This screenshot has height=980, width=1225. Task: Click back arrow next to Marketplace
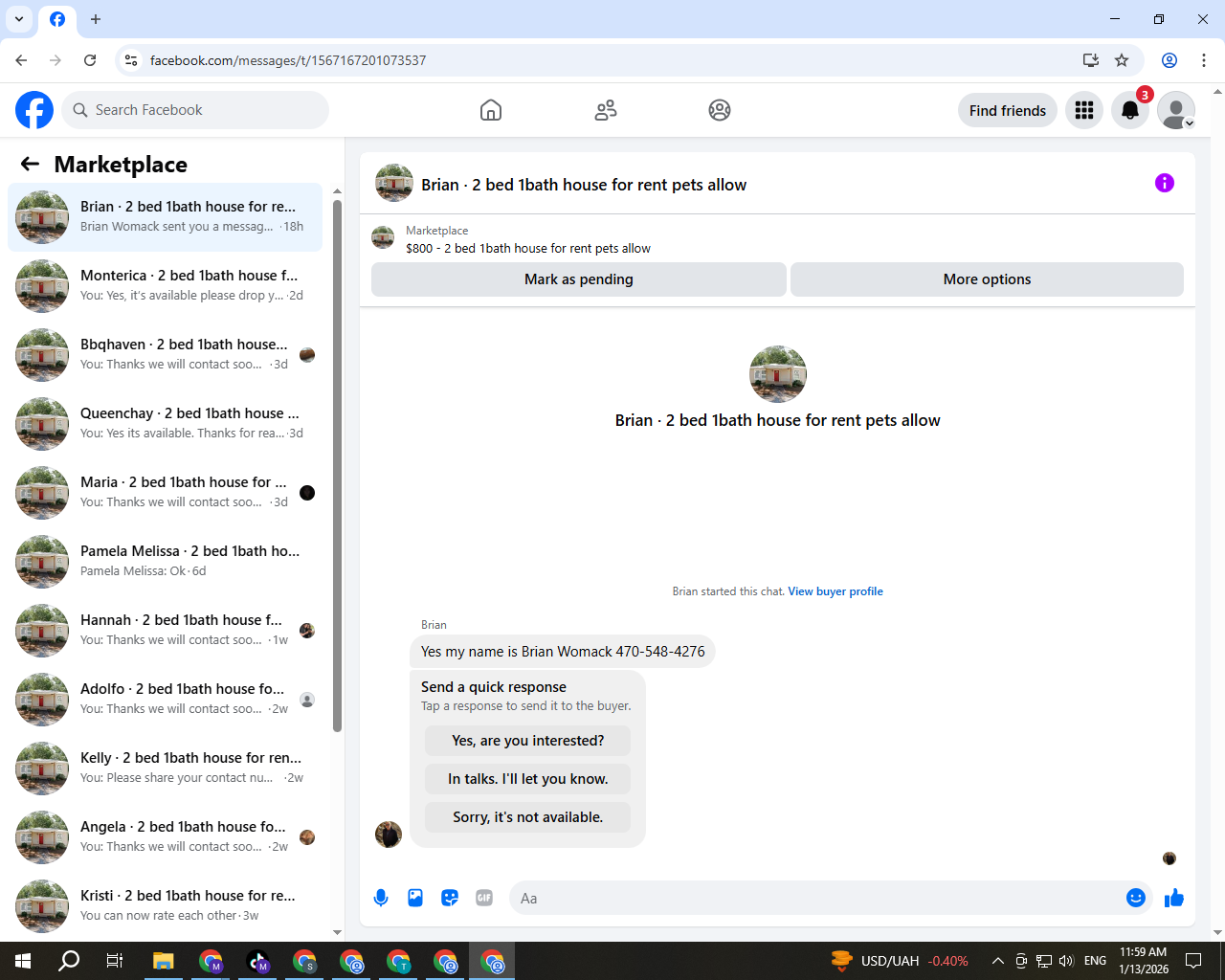point(30,164)
